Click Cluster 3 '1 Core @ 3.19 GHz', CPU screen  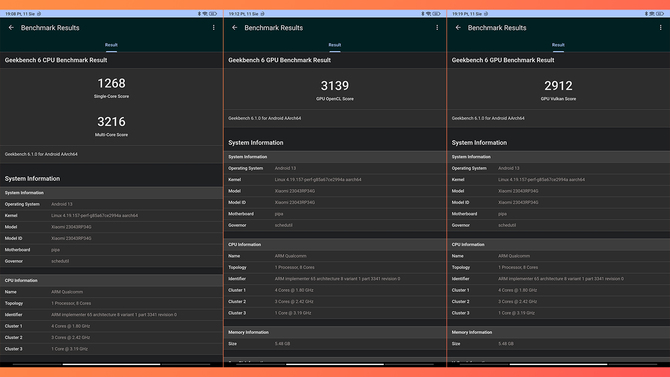click(111, 349)
